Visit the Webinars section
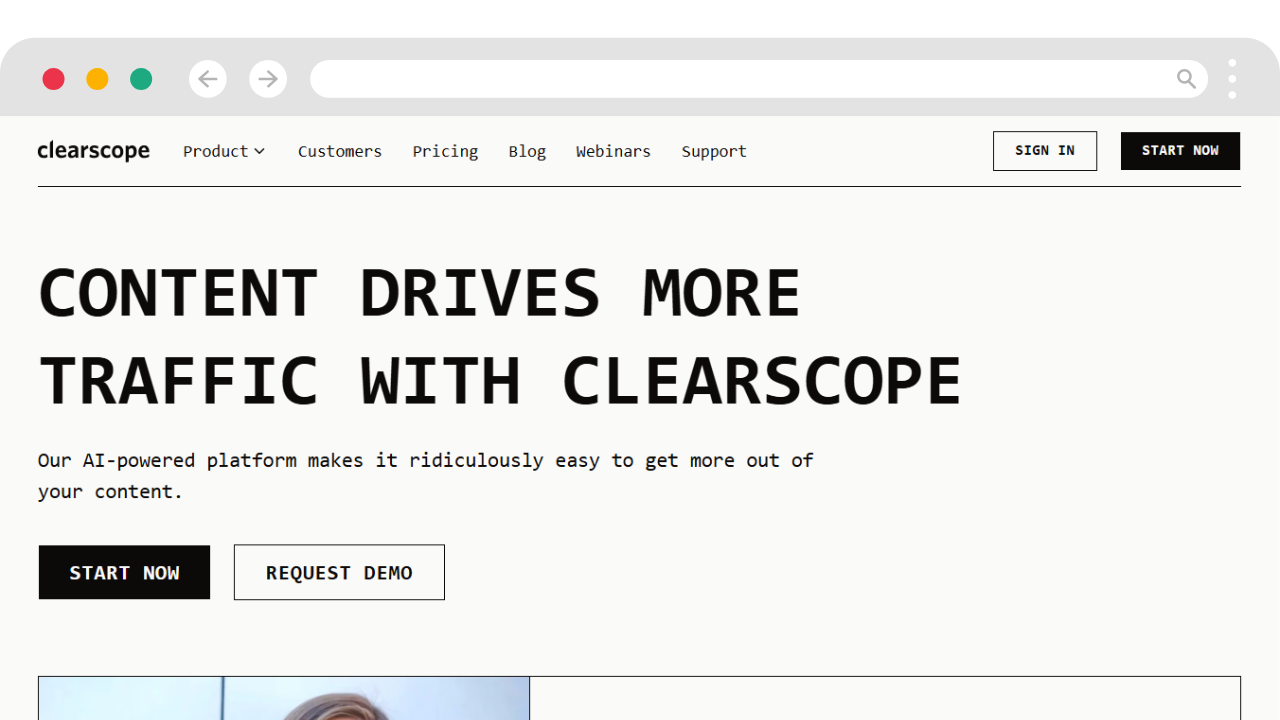 pos(613,151)
